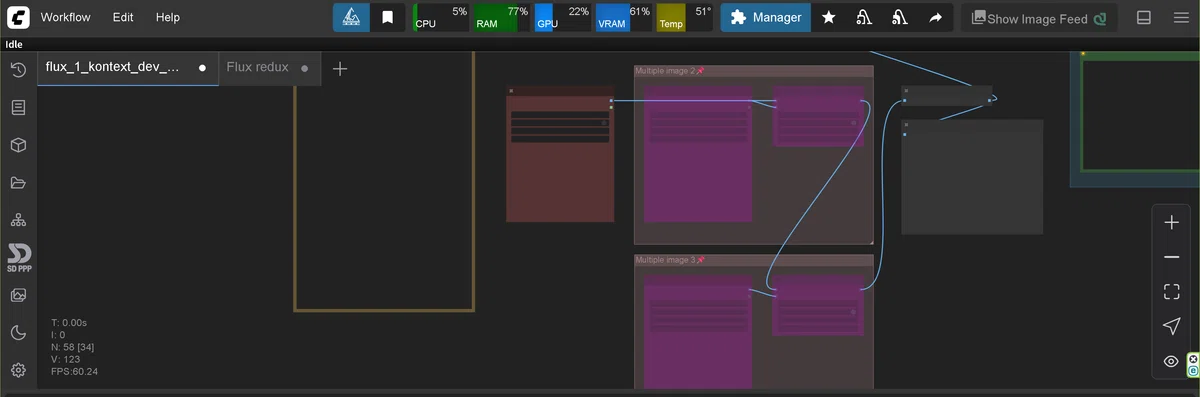Zoom in canvas with plus button
Image resolution: width=1200 pixels, height=397 pixels.
1172,223
